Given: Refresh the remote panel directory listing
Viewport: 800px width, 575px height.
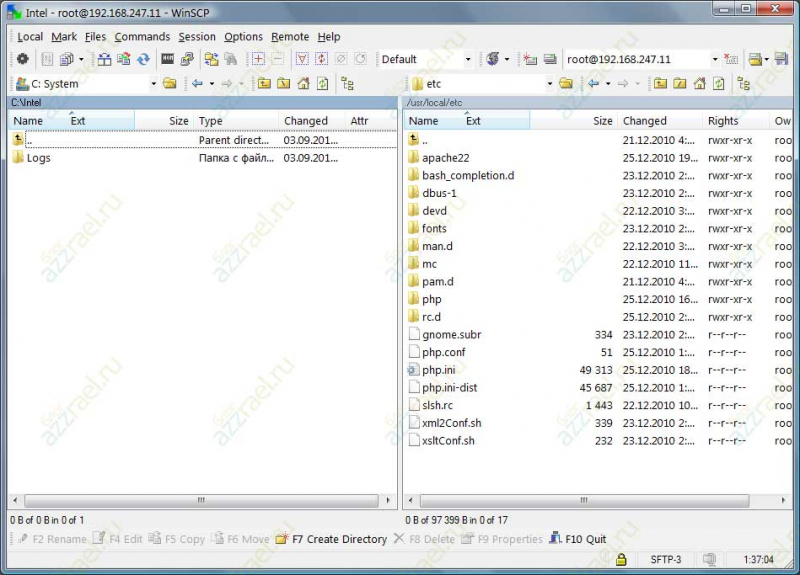Looking at the screenshot, I should click(x=719, y=84).
